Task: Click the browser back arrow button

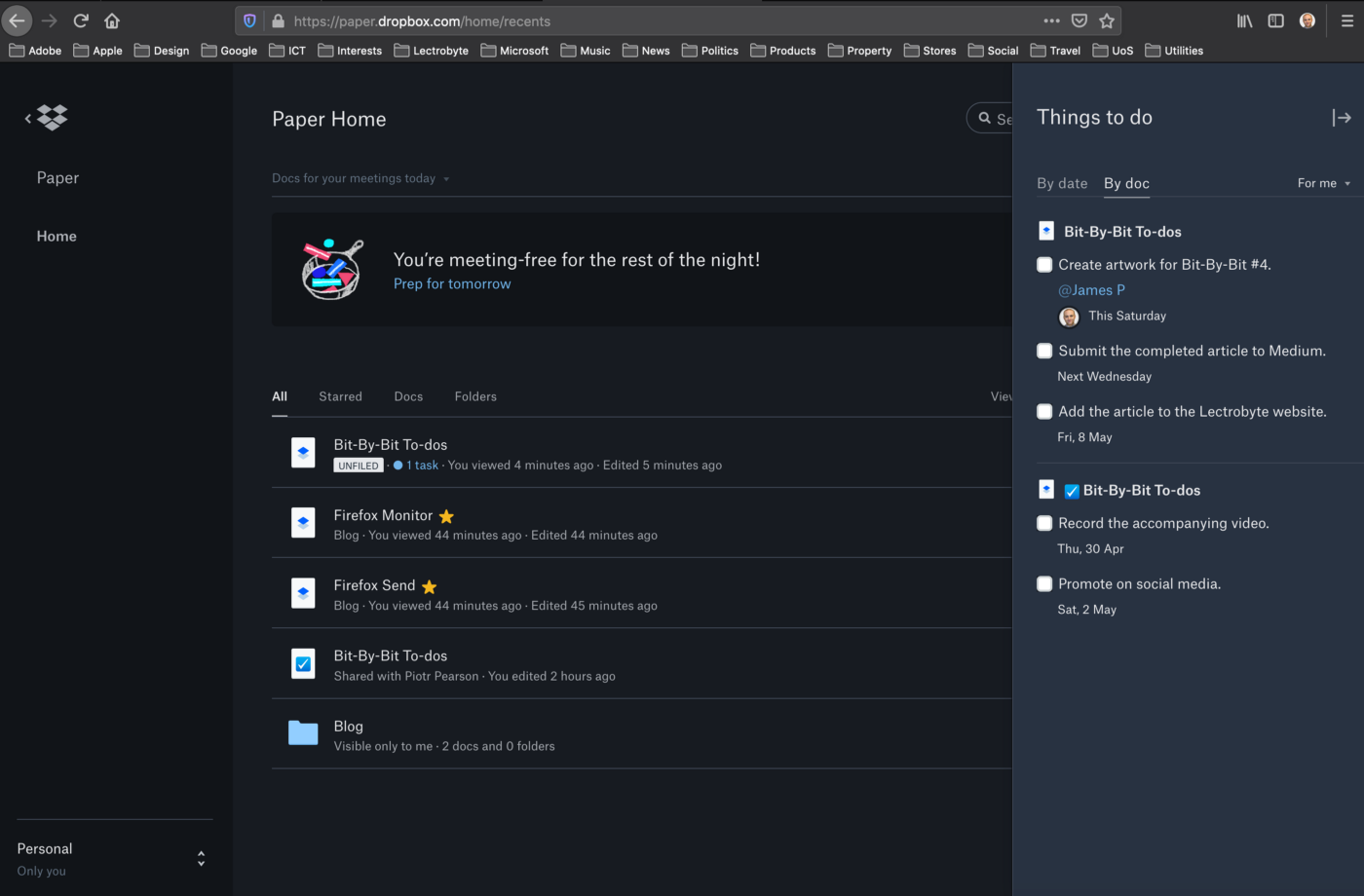Action: click(17, 20)
